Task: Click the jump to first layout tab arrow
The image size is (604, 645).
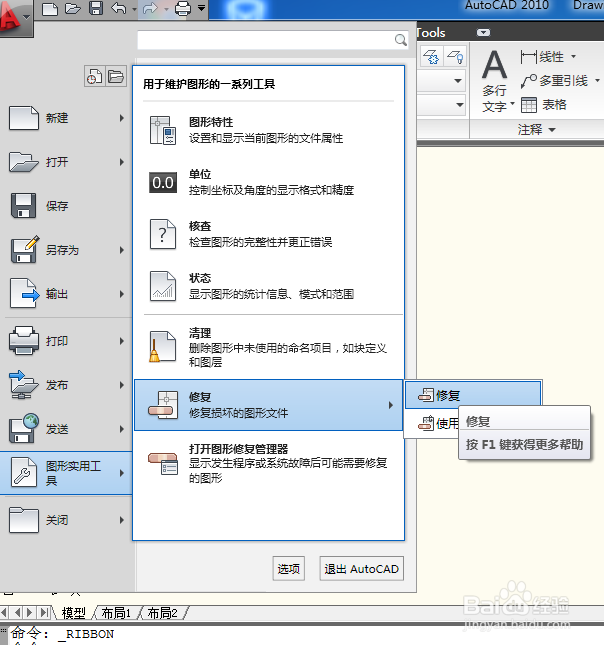Action: [5, 613]
